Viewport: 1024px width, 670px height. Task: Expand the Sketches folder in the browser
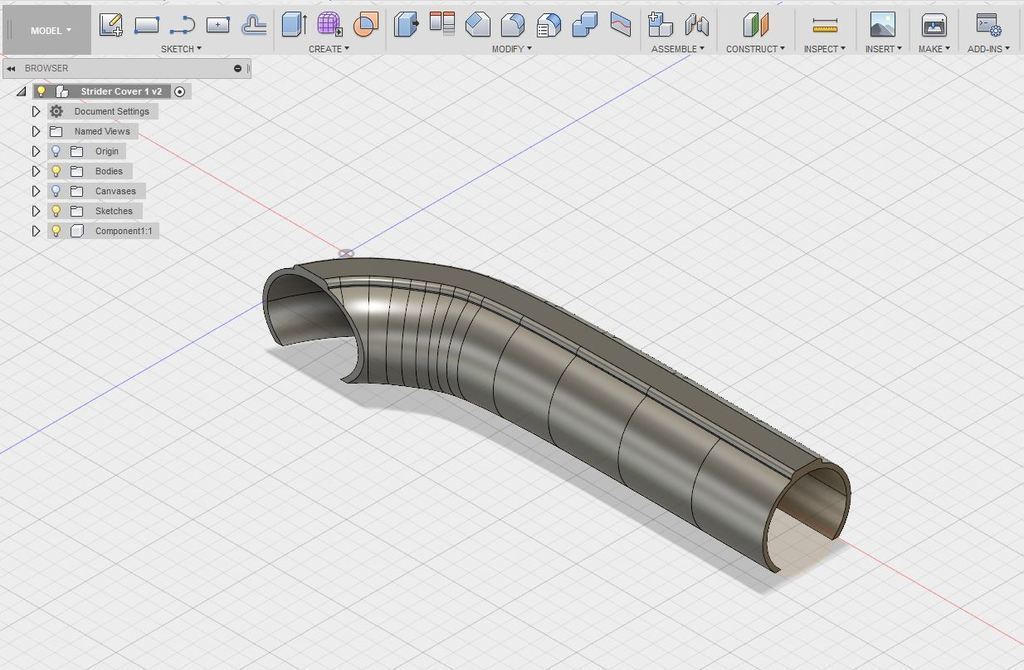coord(36,211)
